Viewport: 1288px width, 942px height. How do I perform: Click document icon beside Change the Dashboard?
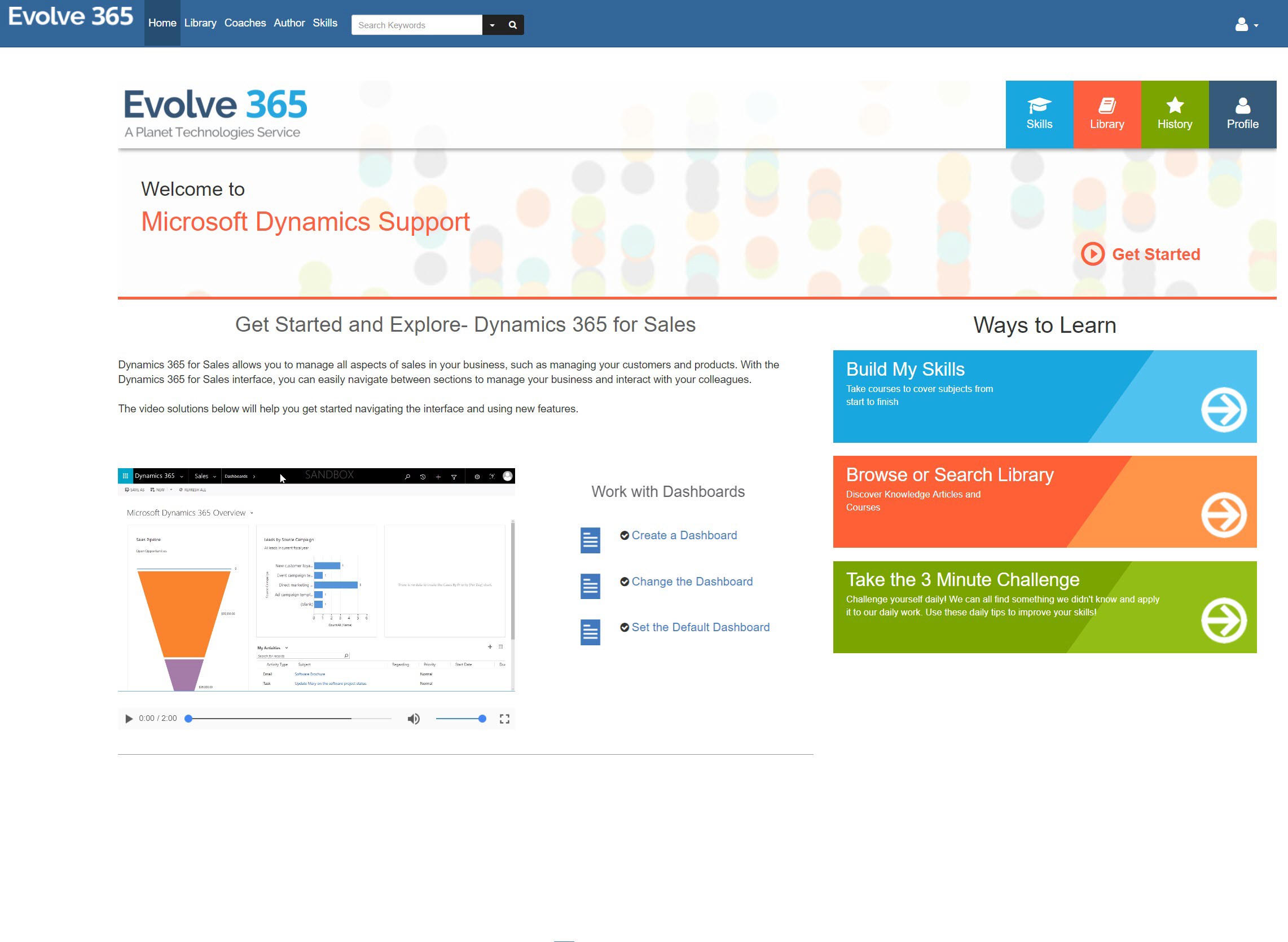coord(590,586)
